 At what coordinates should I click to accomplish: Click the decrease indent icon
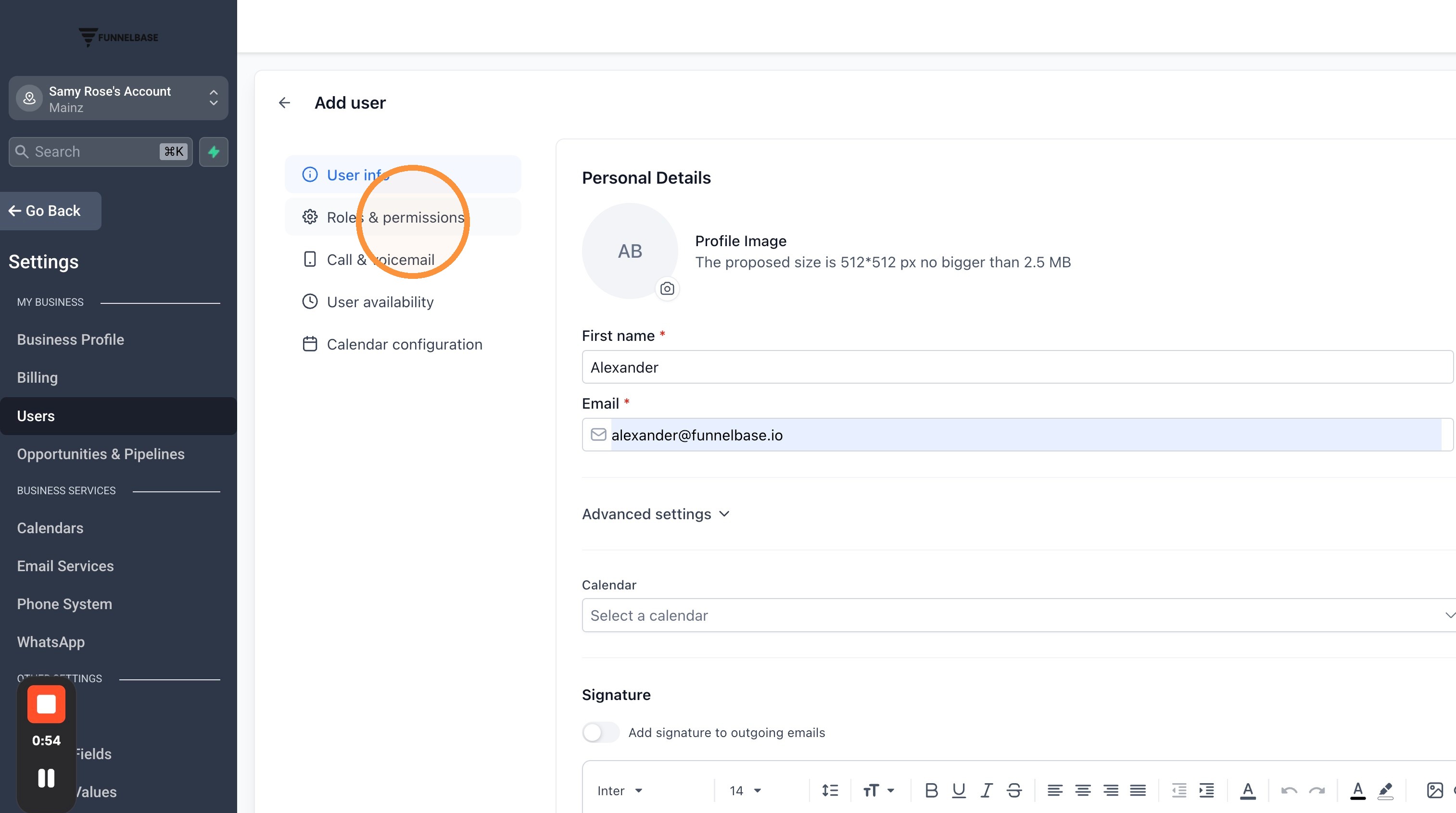click(x=1179, y=790)
